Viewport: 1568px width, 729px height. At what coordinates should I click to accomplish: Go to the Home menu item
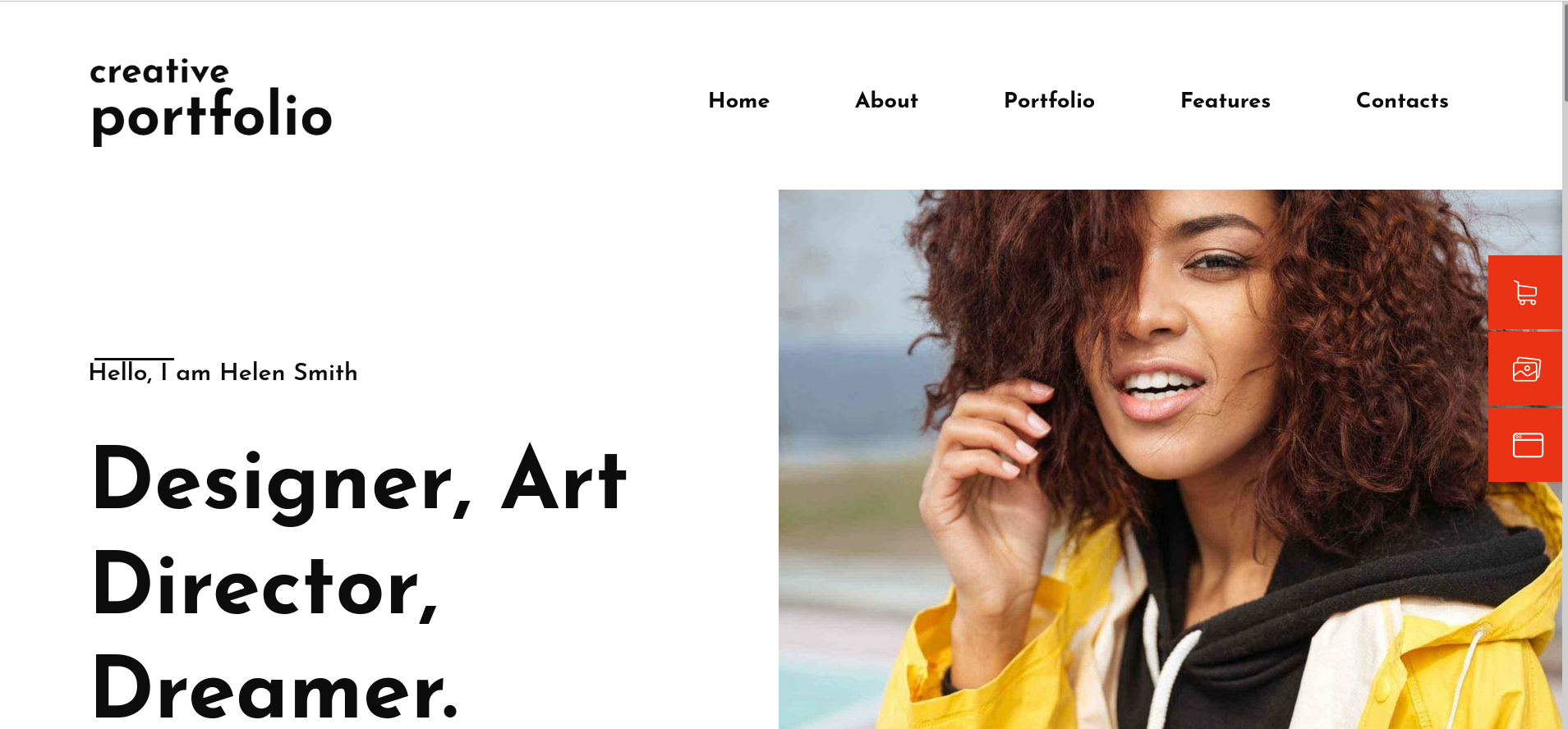click(738, 101)
